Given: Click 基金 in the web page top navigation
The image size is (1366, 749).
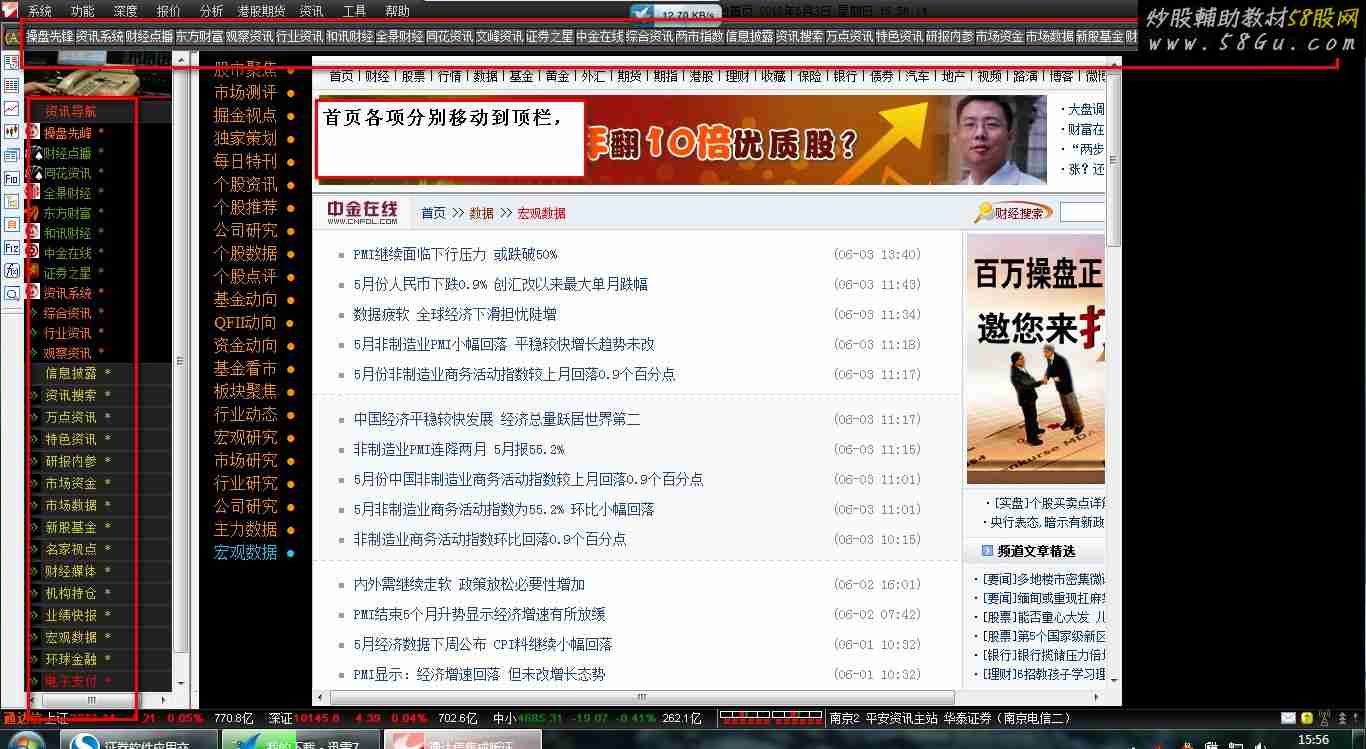Looking at the screenshot, I should tap(521, 76).
